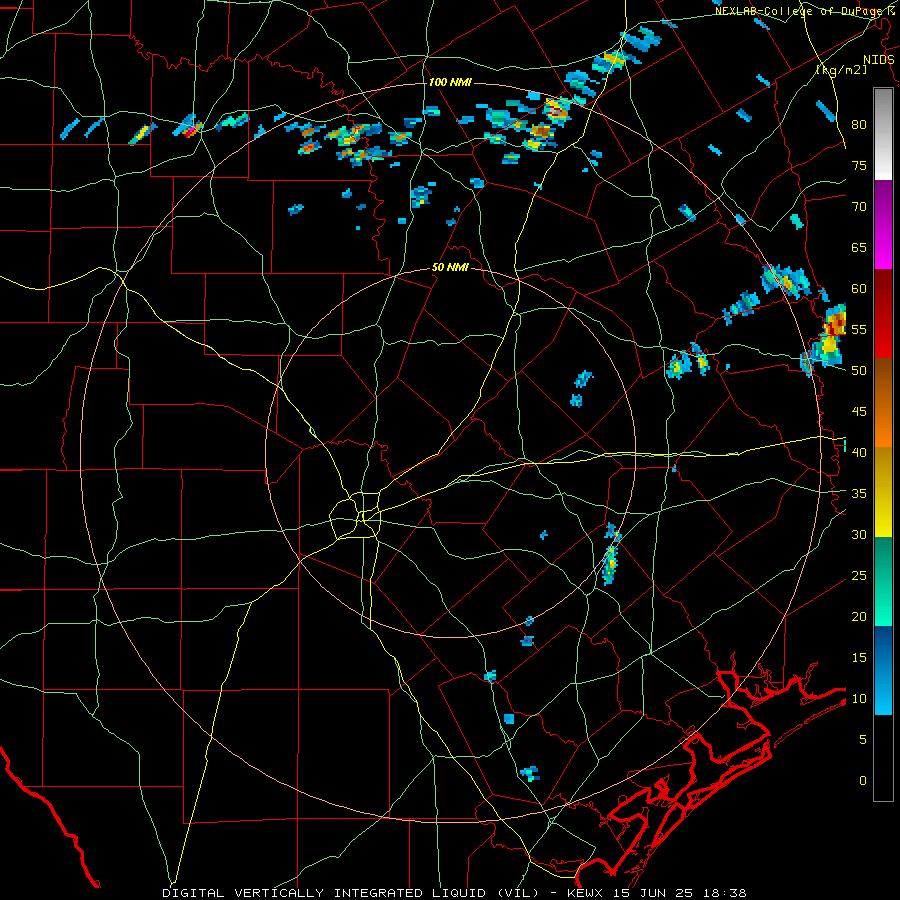Click the 50 NMI range ring label
Screen dimensions: 900x900
[450, 267]
